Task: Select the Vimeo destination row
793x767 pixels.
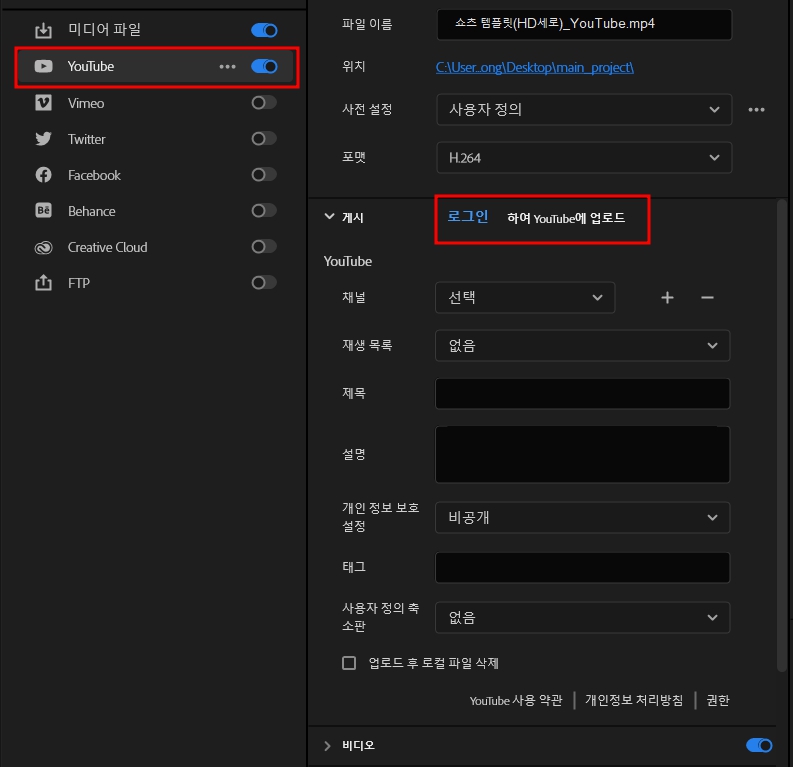Action: [155, 103]
